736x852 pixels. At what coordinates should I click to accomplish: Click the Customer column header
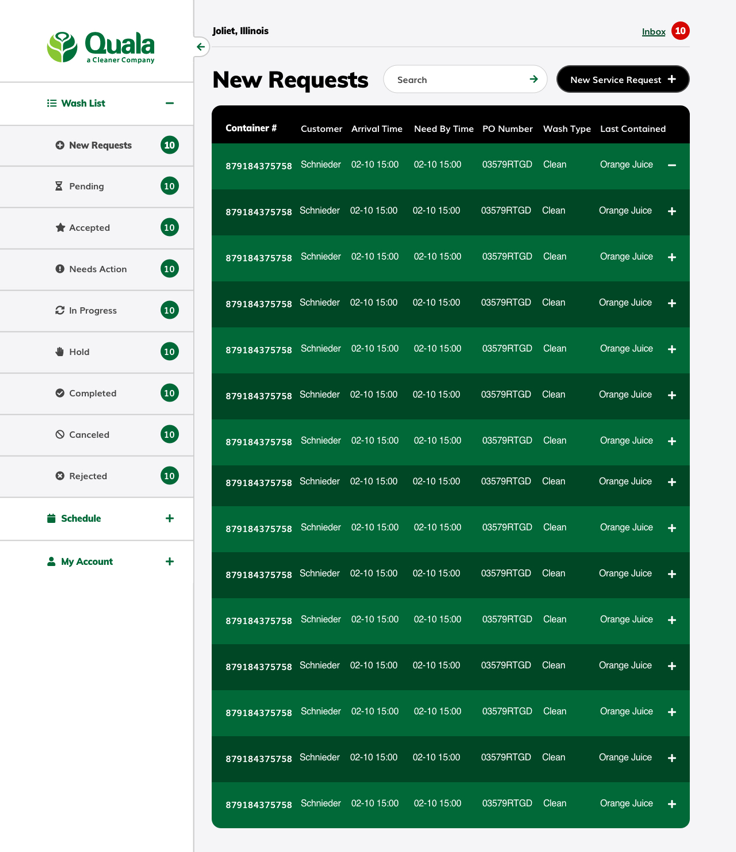[322, 129]
